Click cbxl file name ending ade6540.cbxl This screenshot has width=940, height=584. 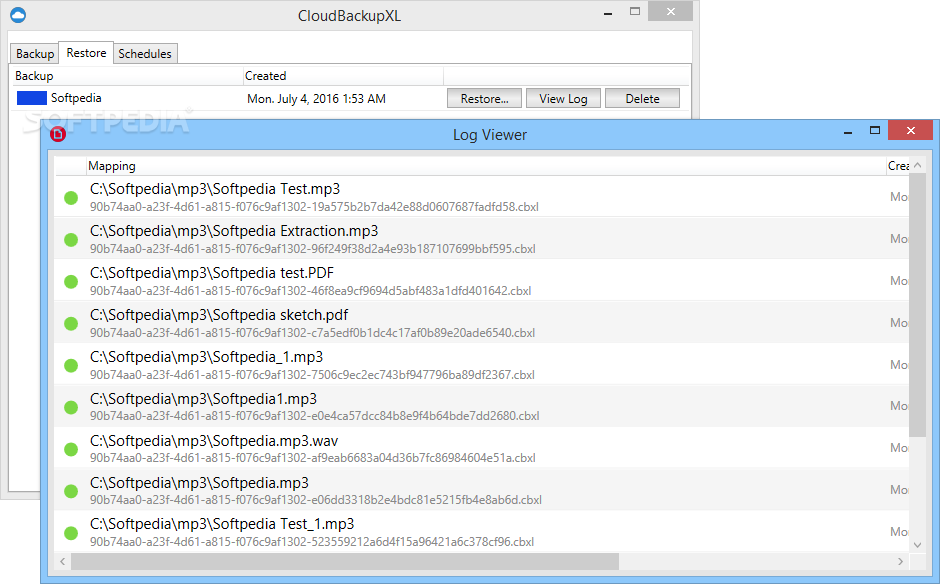[312, 333]
